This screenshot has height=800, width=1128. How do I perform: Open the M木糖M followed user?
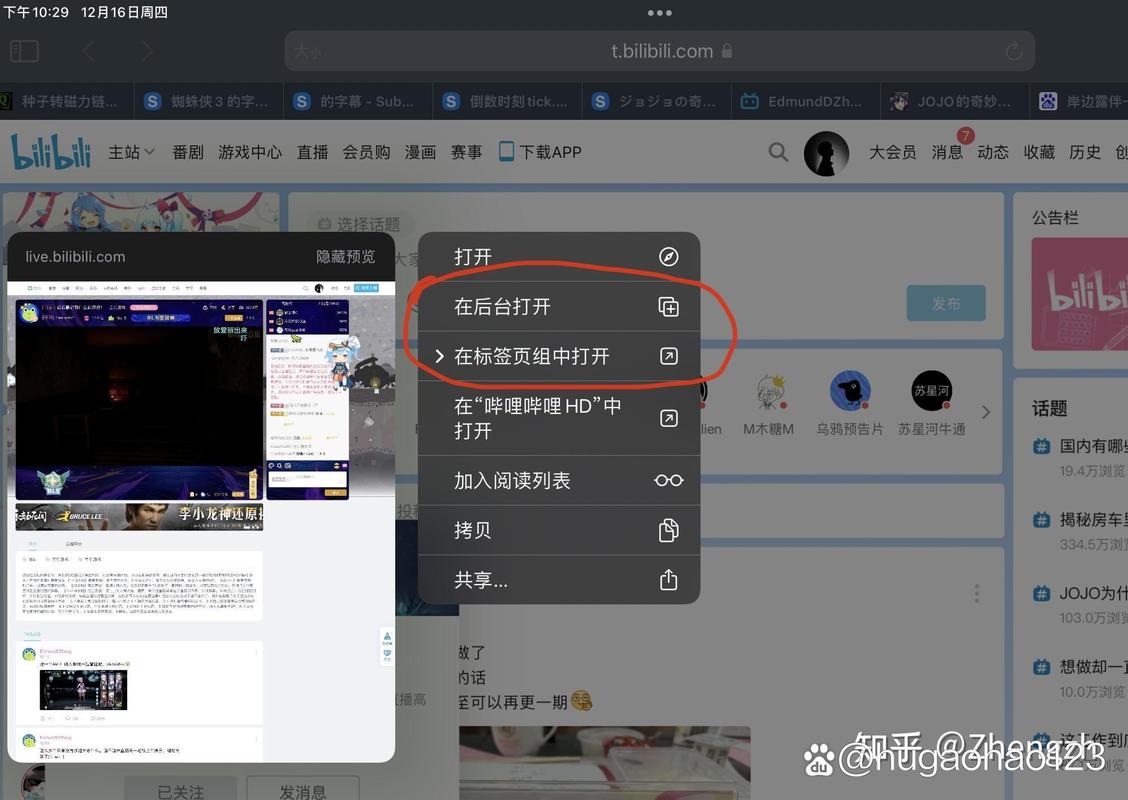point(768,405)
